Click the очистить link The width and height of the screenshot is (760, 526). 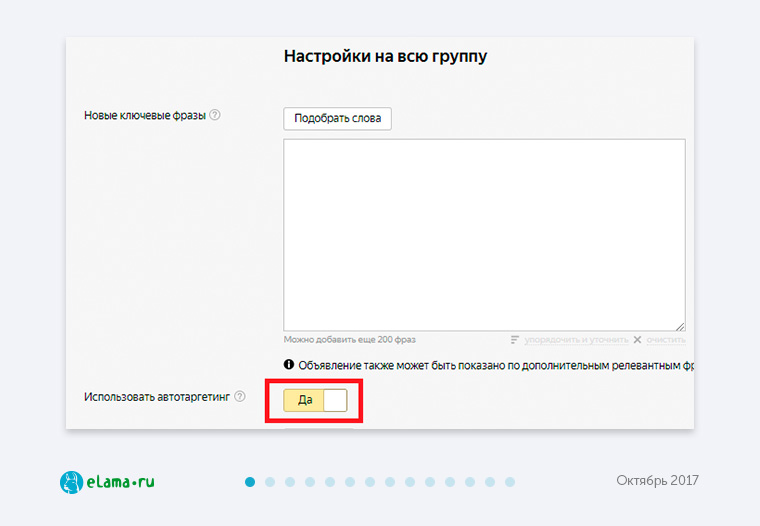[665, 340]
